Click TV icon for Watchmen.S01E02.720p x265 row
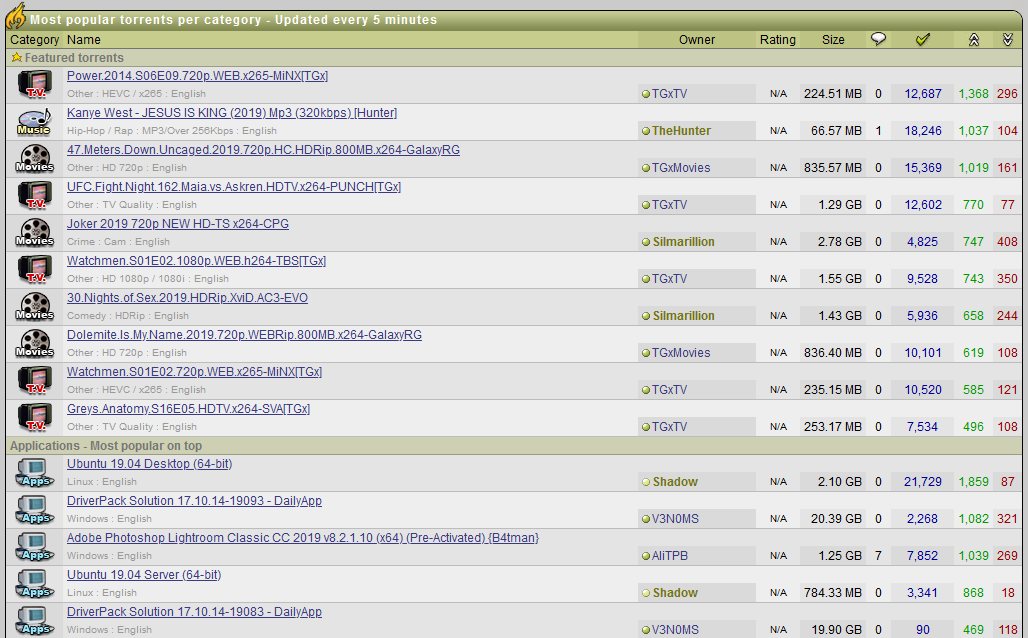Screen dimensions: 1028x638 [x=34, y=382]
